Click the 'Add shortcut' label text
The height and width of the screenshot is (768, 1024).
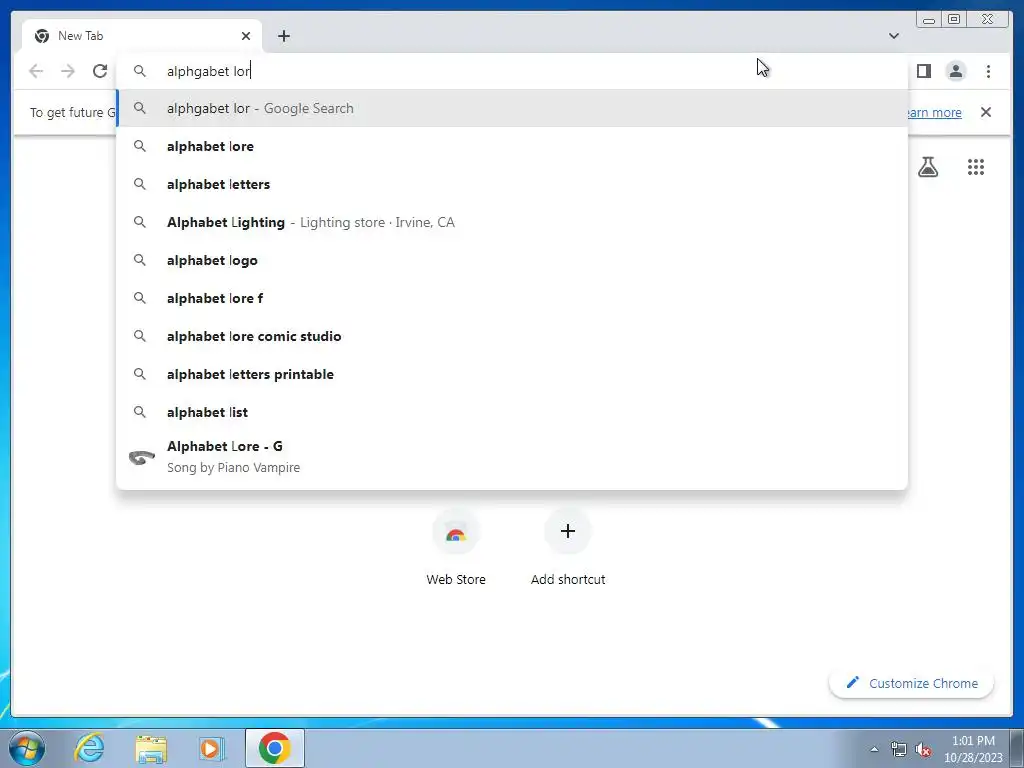(x=568, y=579)
